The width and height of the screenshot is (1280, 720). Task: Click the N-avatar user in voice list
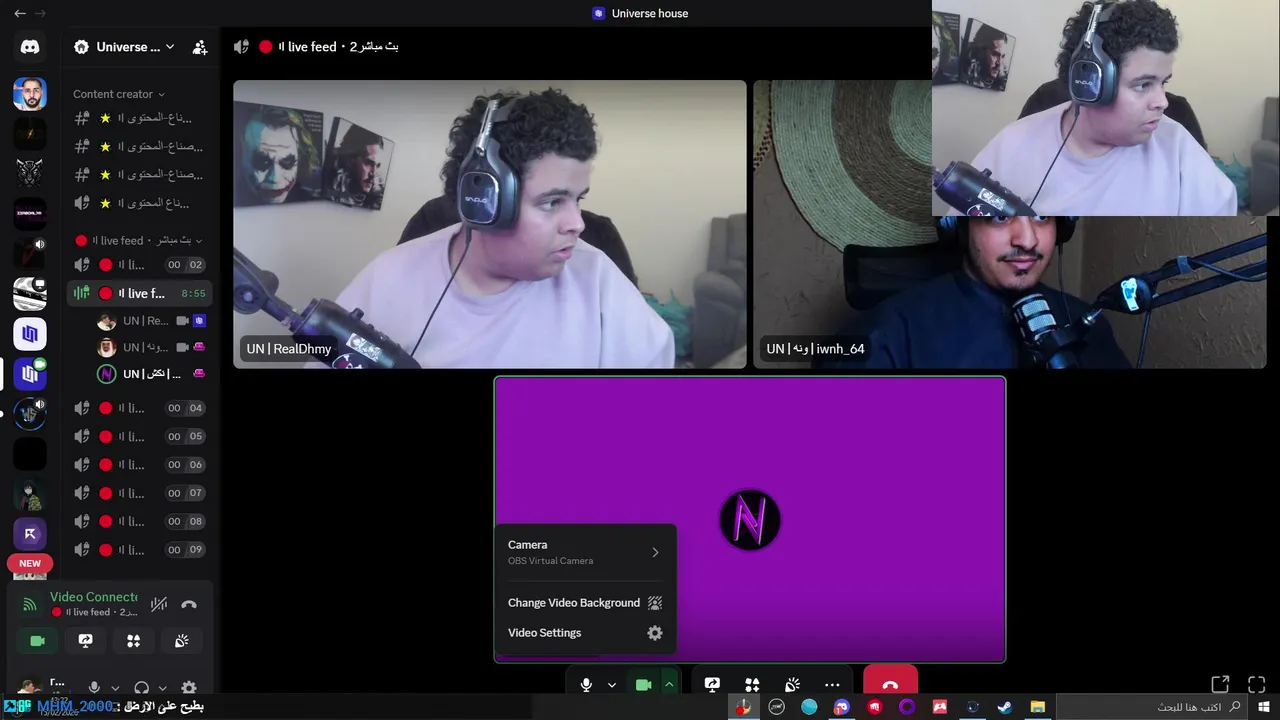coord(151,374)
